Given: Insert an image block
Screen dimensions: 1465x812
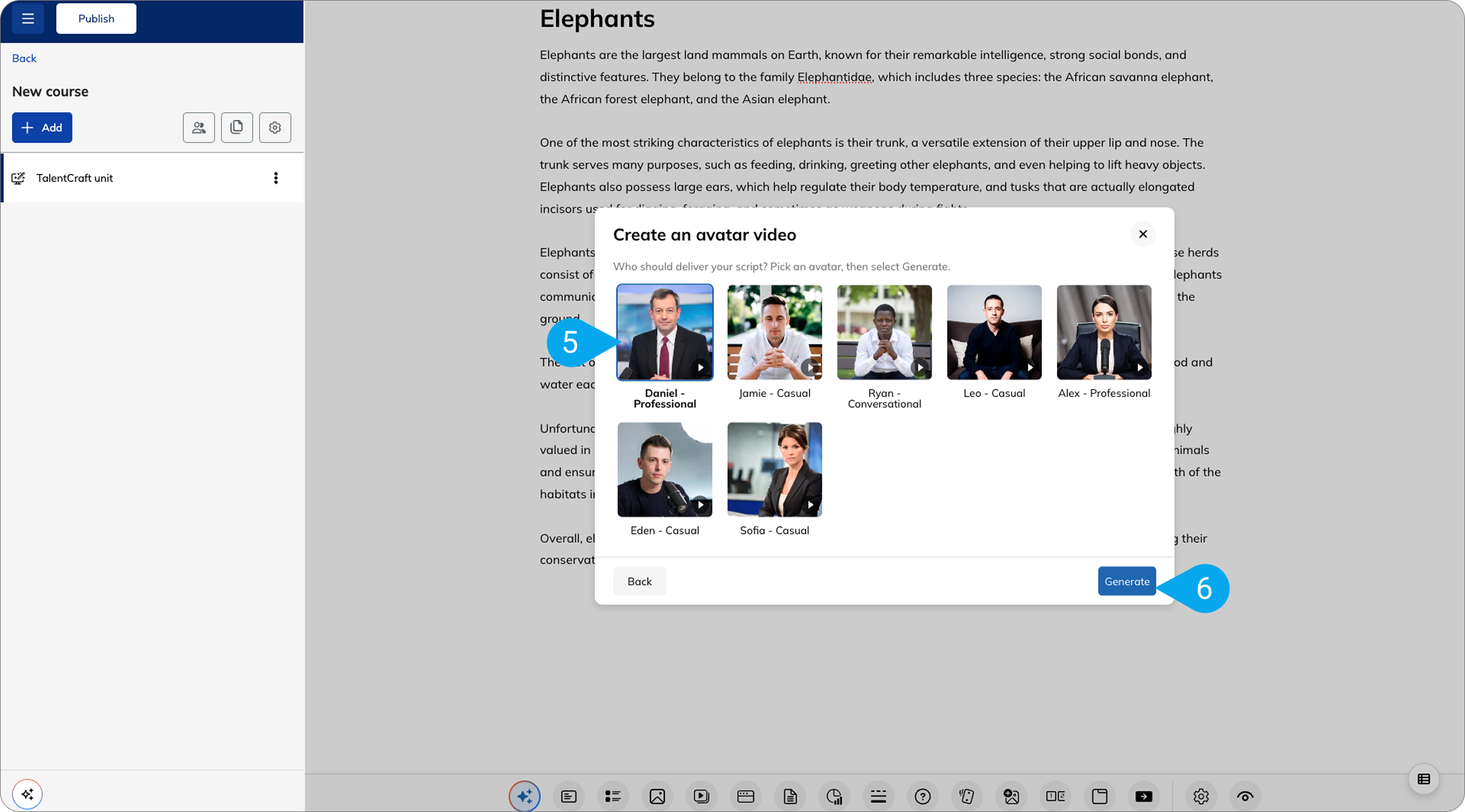Looking at the screenshot, I should (657, 796).
